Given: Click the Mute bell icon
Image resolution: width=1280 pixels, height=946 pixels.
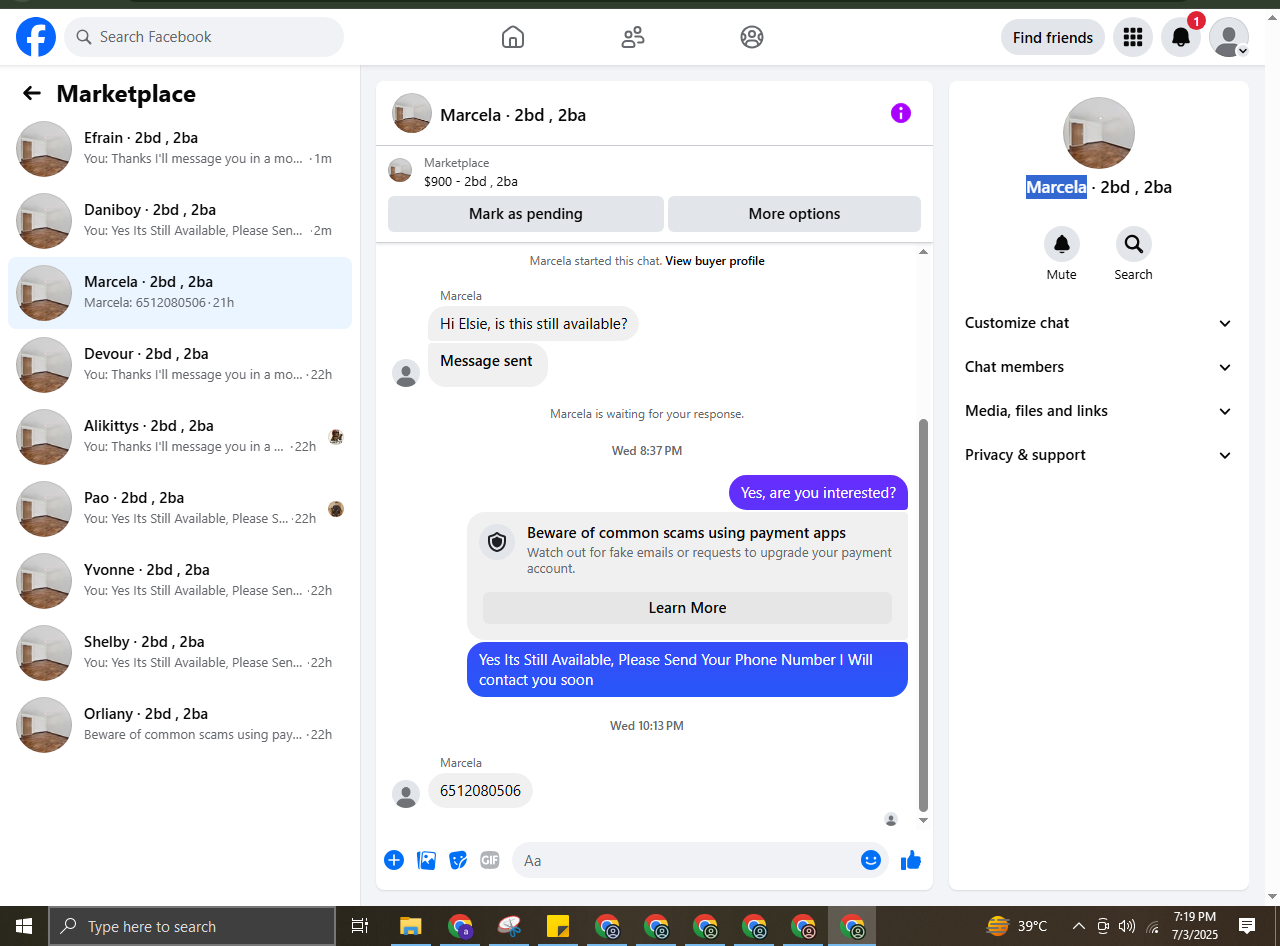Looking at the screenshot, I should 1062,244.
